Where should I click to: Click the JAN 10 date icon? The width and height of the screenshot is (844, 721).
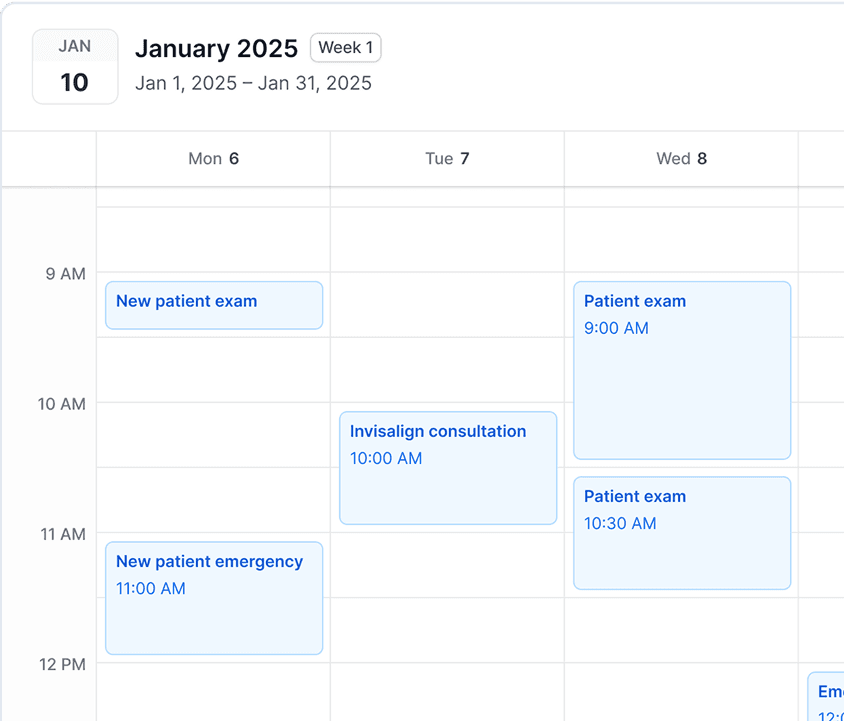pos(75,67)
